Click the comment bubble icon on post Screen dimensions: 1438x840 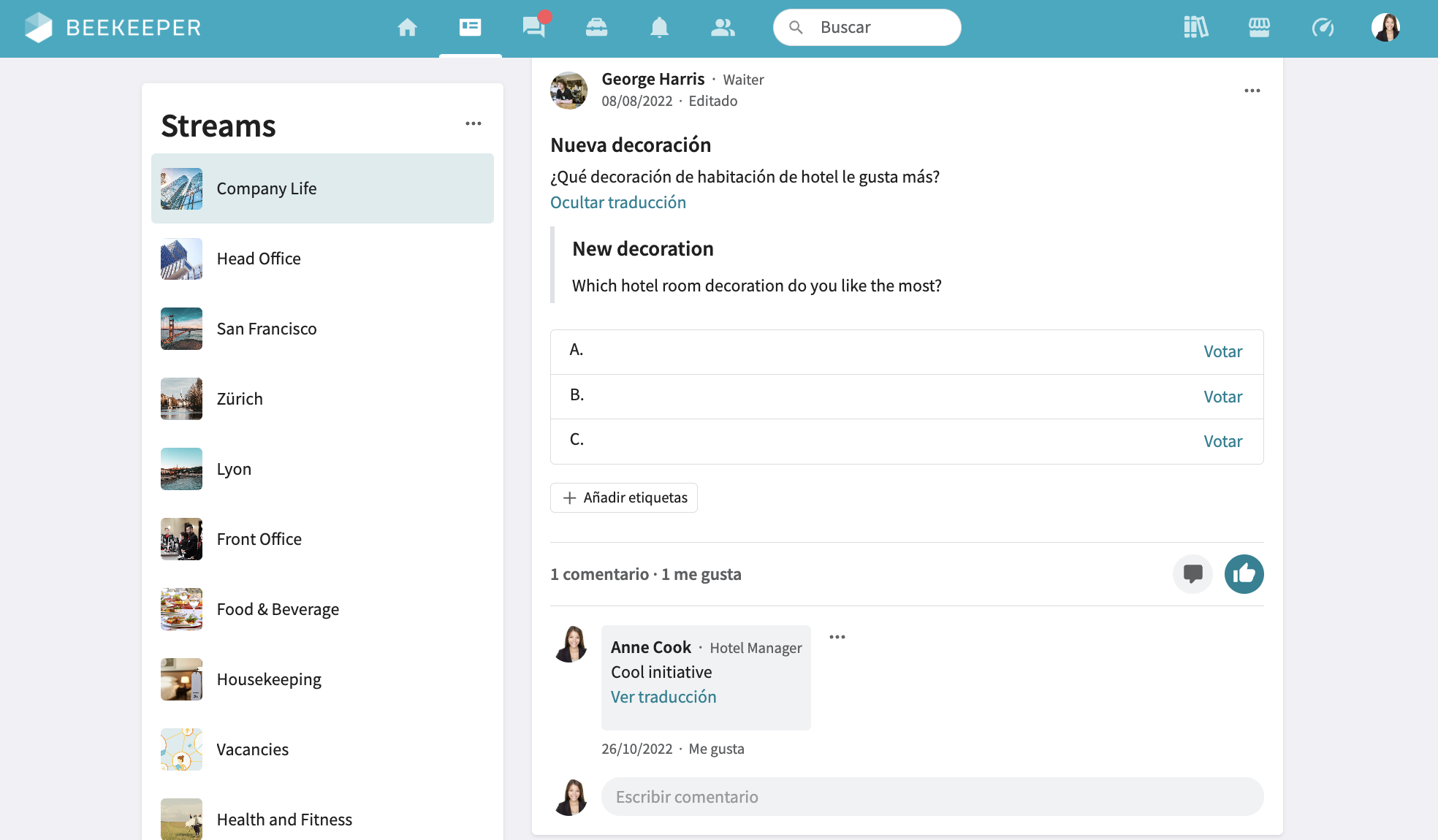pos(1192,574)
